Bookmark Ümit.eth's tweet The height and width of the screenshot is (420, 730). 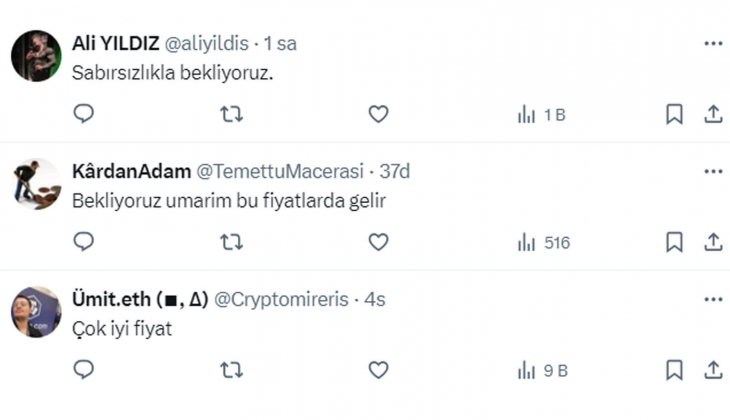pos(674,370)
